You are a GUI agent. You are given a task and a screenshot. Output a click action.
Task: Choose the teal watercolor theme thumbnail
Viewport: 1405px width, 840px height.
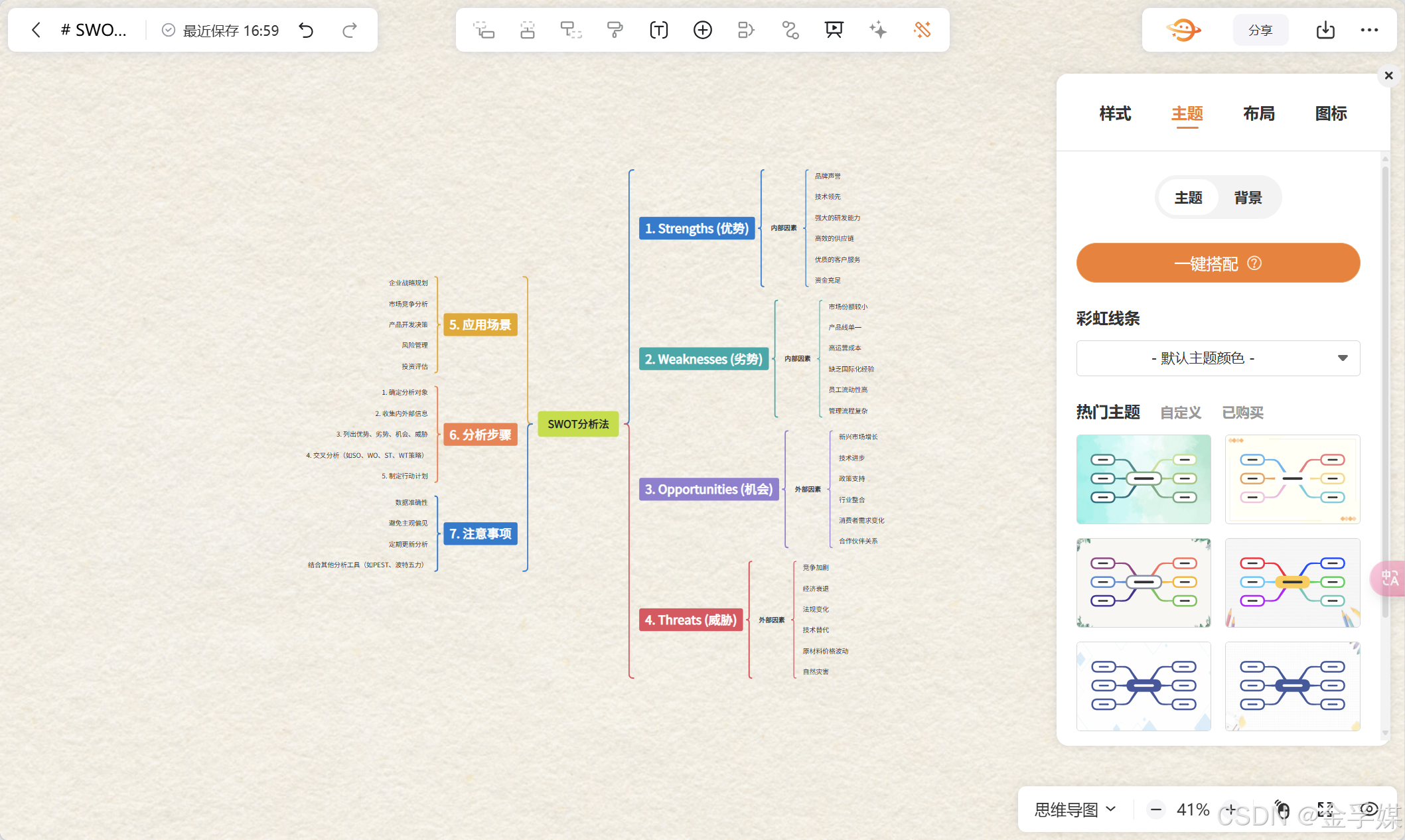[x=1144, y=479]
